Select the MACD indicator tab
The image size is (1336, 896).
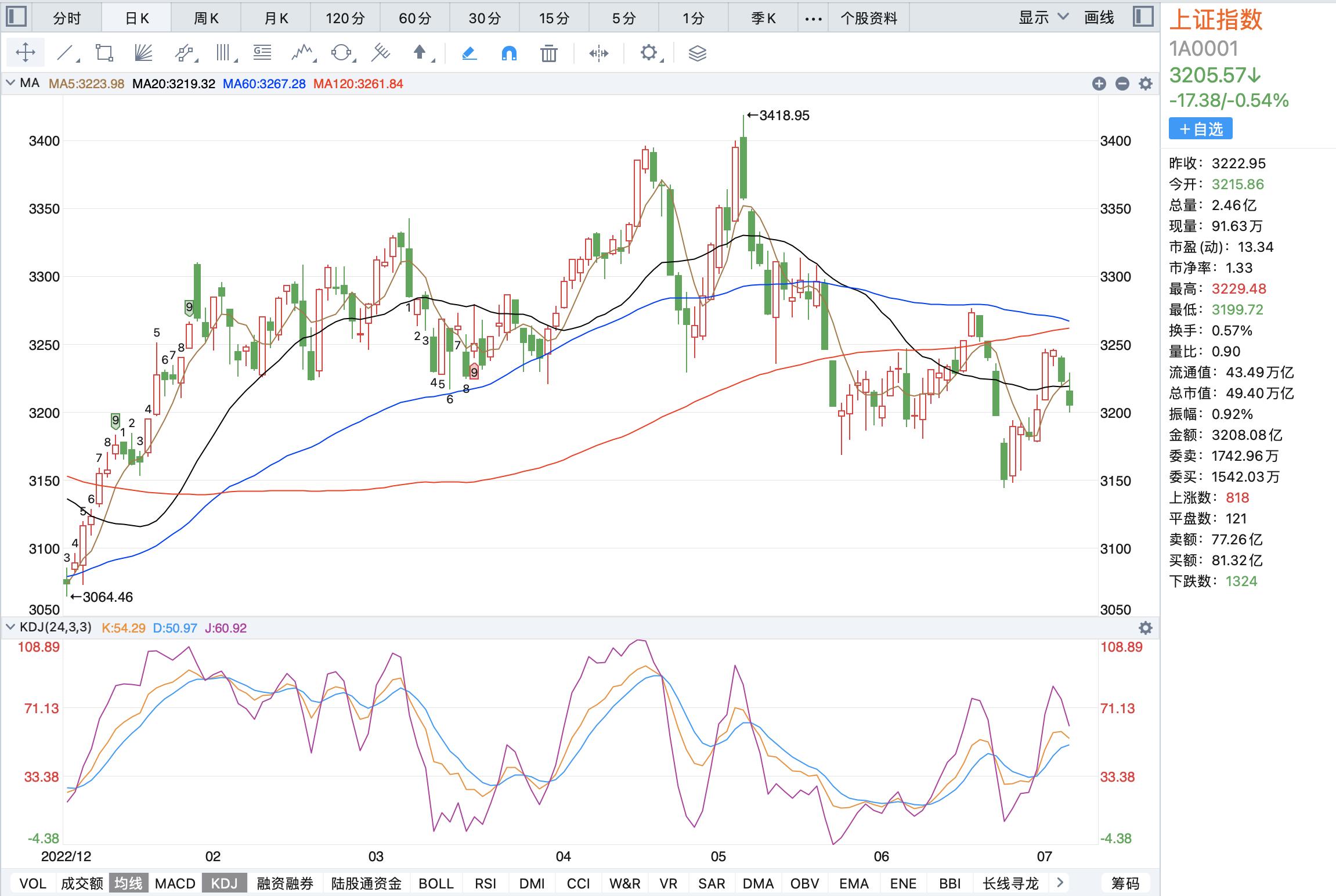click(175, 883)
